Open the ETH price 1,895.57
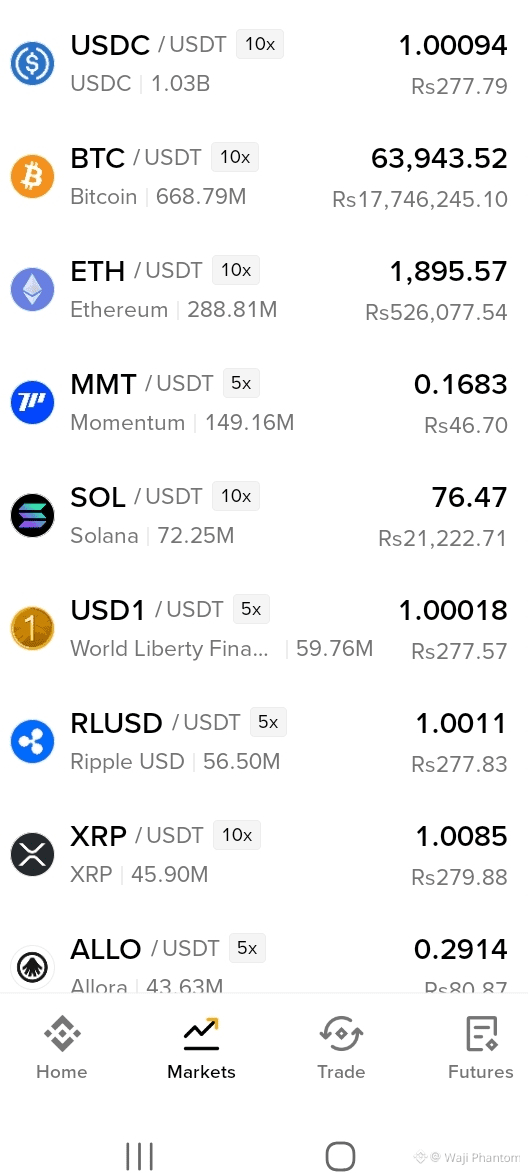 (x=448, y=272)
